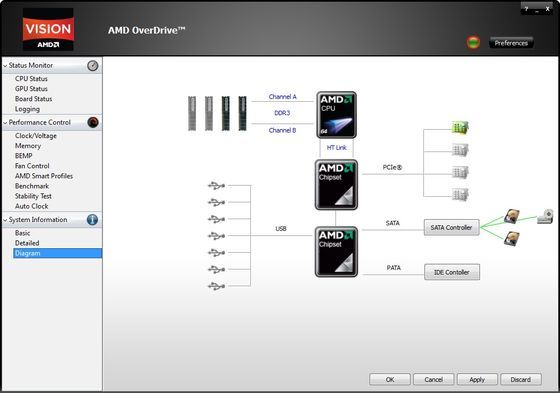Screen dimensions: 560x393
Task: Open CPU Status page
Action: point(31,79)
